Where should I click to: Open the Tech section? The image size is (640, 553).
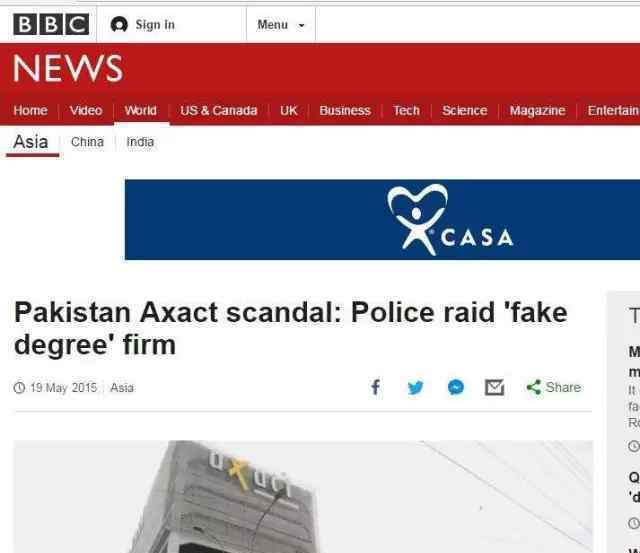tap(406, 111)
